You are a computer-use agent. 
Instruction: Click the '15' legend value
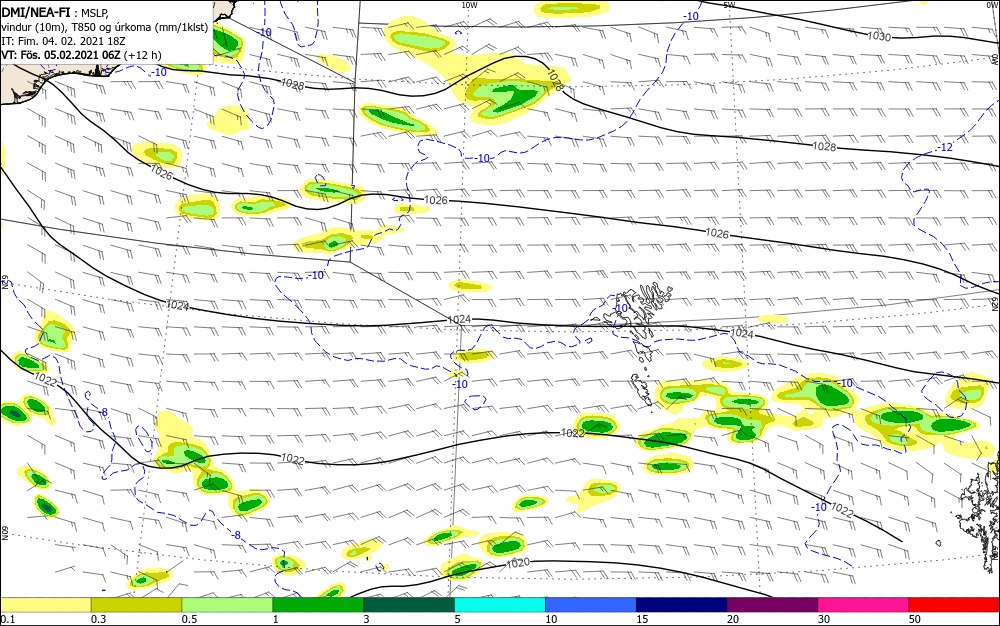642,619
